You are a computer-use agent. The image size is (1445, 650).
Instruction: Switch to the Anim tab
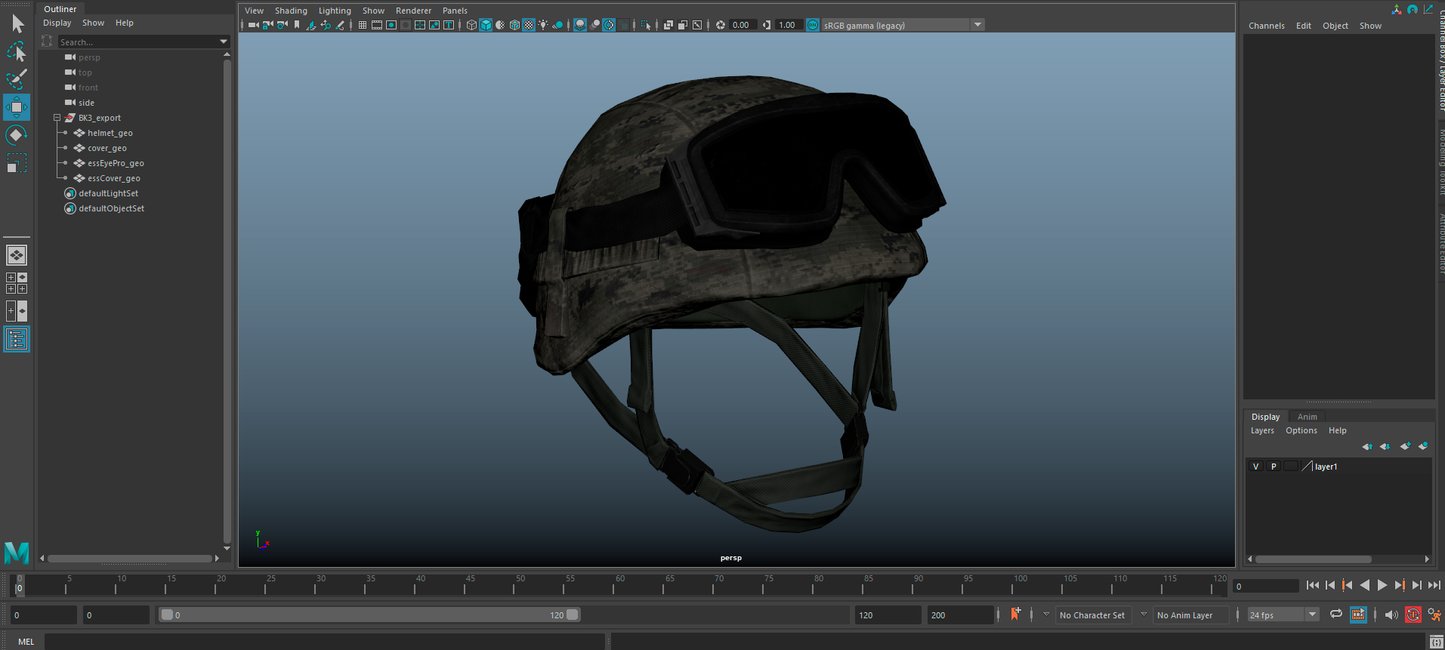coord(1308,417)
